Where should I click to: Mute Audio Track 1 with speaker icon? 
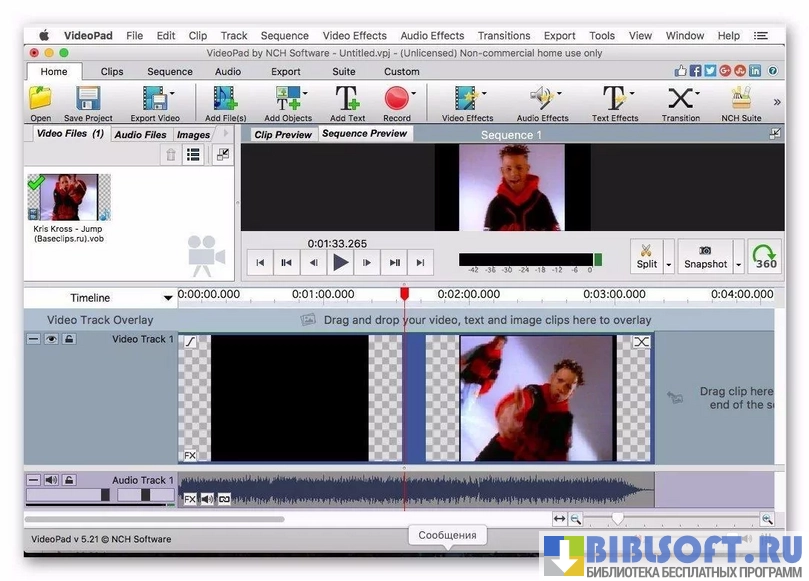point(51,480)
